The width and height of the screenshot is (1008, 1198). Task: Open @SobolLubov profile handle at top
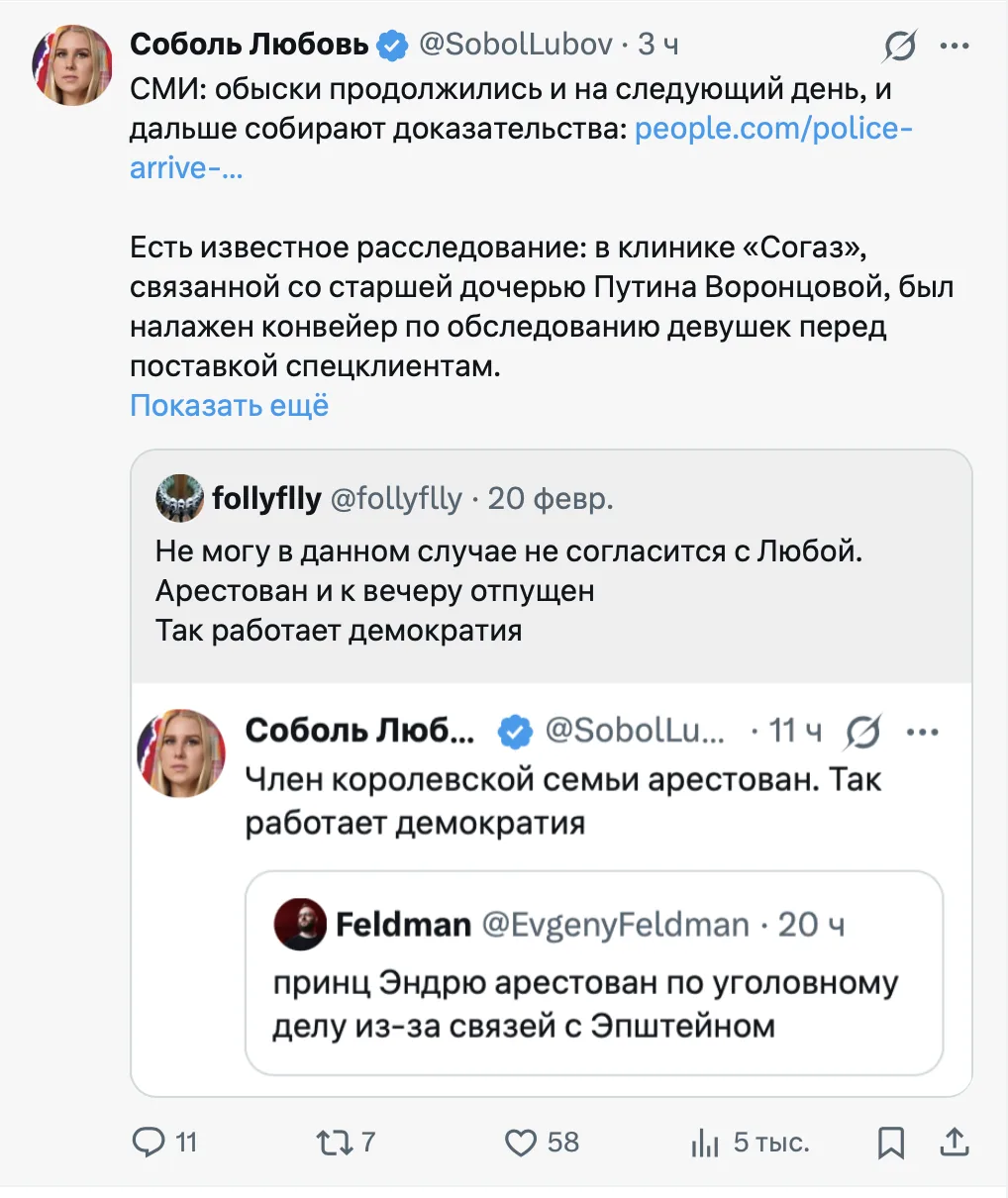[x=515, y=45]
